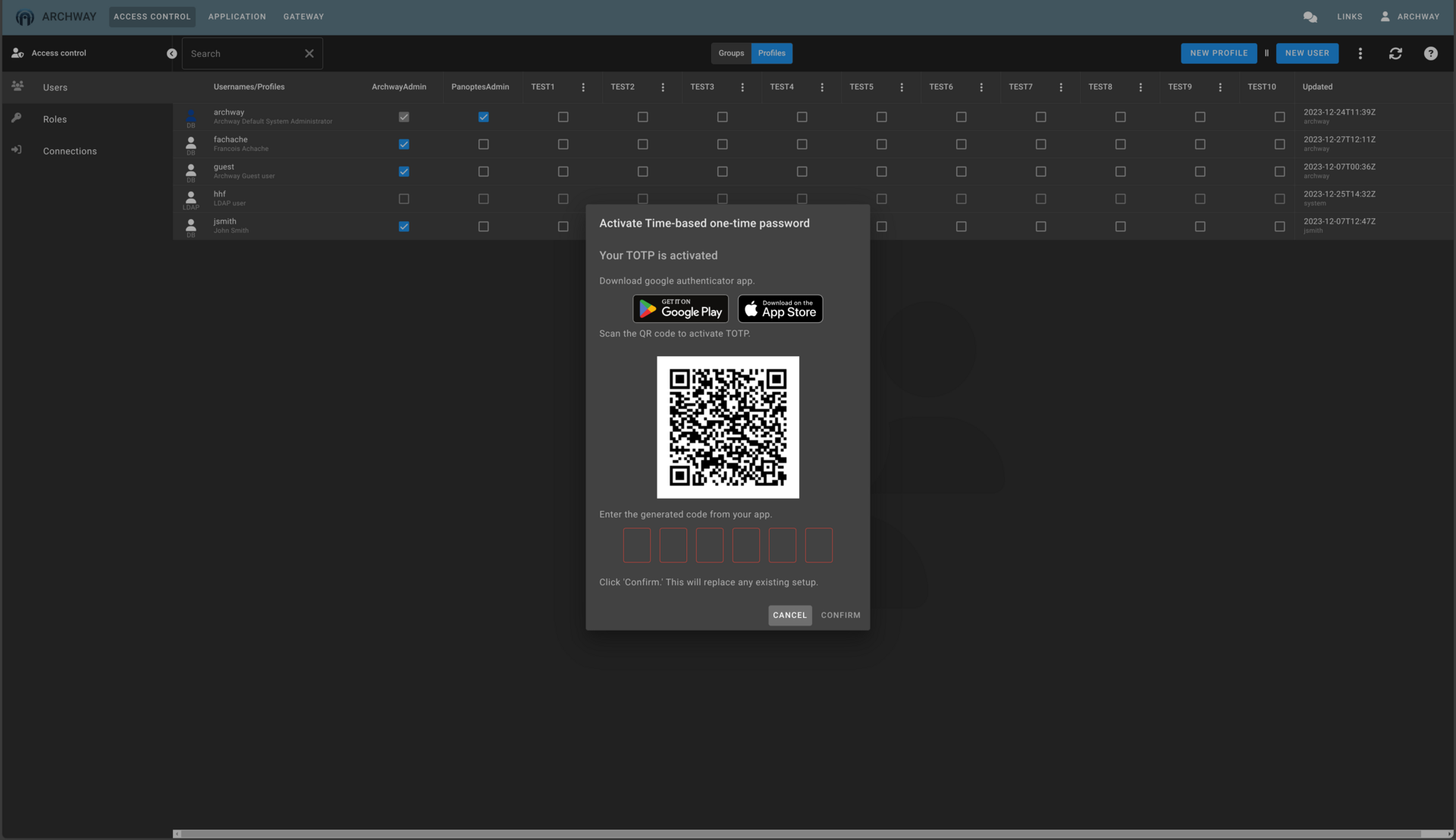Image resolution: width=1456 pixels, height=840 pixels.
Task: Check TEST5 checkbox for fachache
Action: tap(882, 144)
